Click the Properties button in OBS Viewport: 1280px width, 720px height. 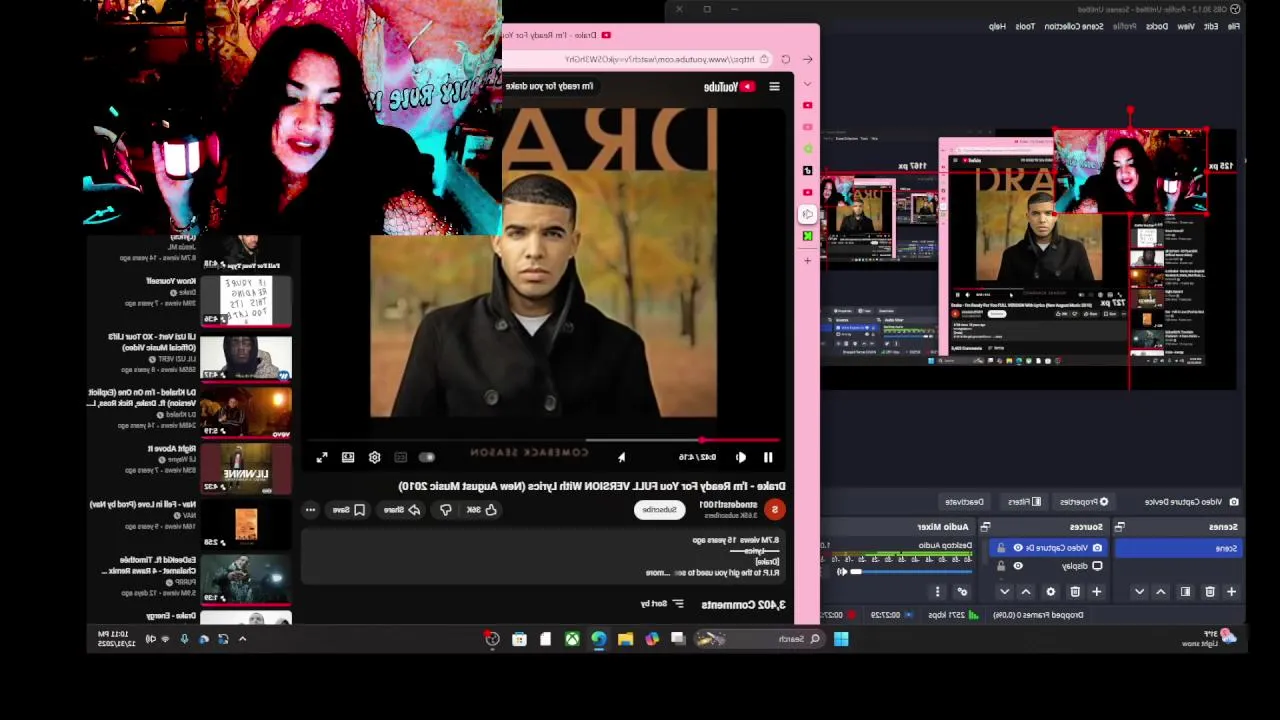[x=1083, y=502]
